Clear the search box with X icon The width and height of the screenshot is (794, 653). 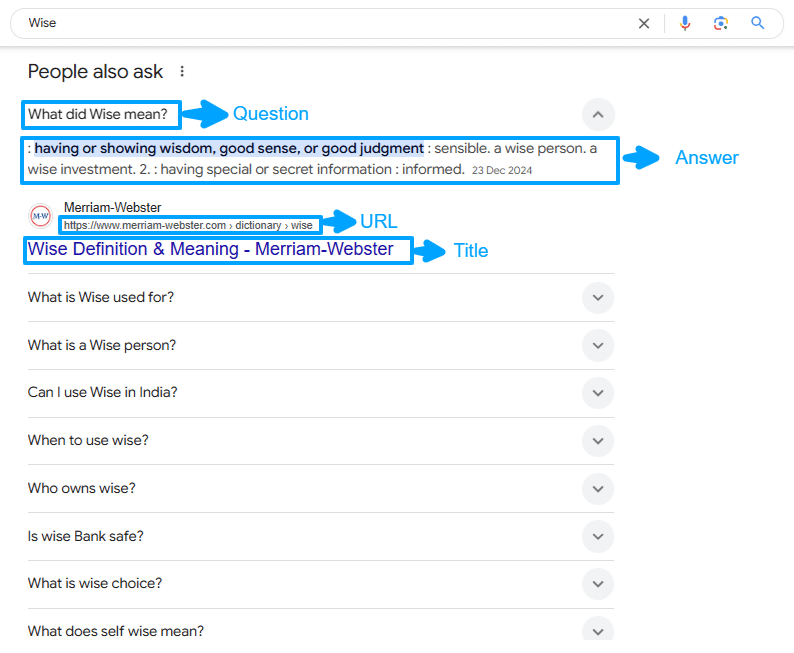click(644, 23)
